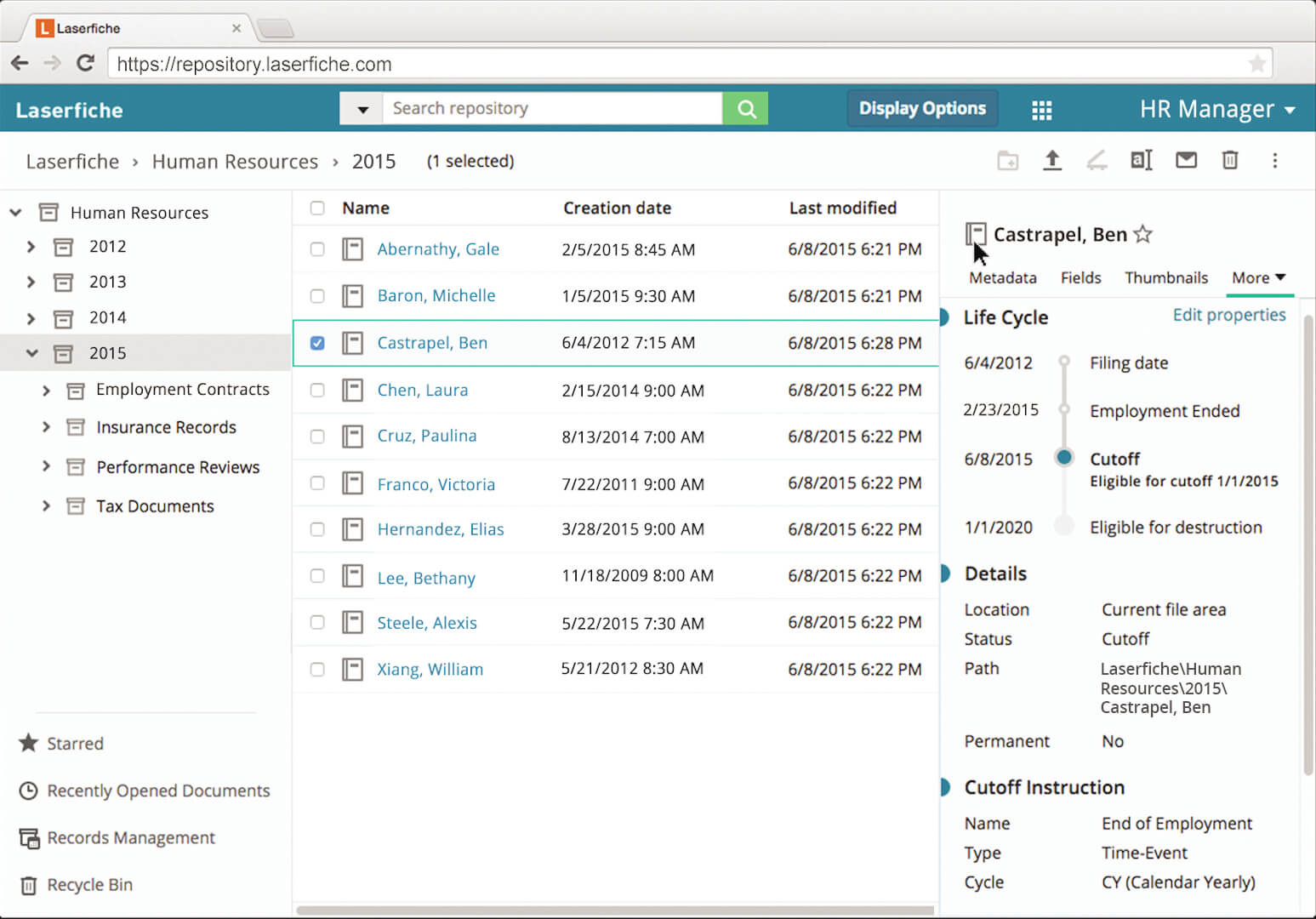This screenshot has height=919, width=1316.
Task: Click the bookmark star in address bar
Action: pyautogui.click(x=1256, y=64)
